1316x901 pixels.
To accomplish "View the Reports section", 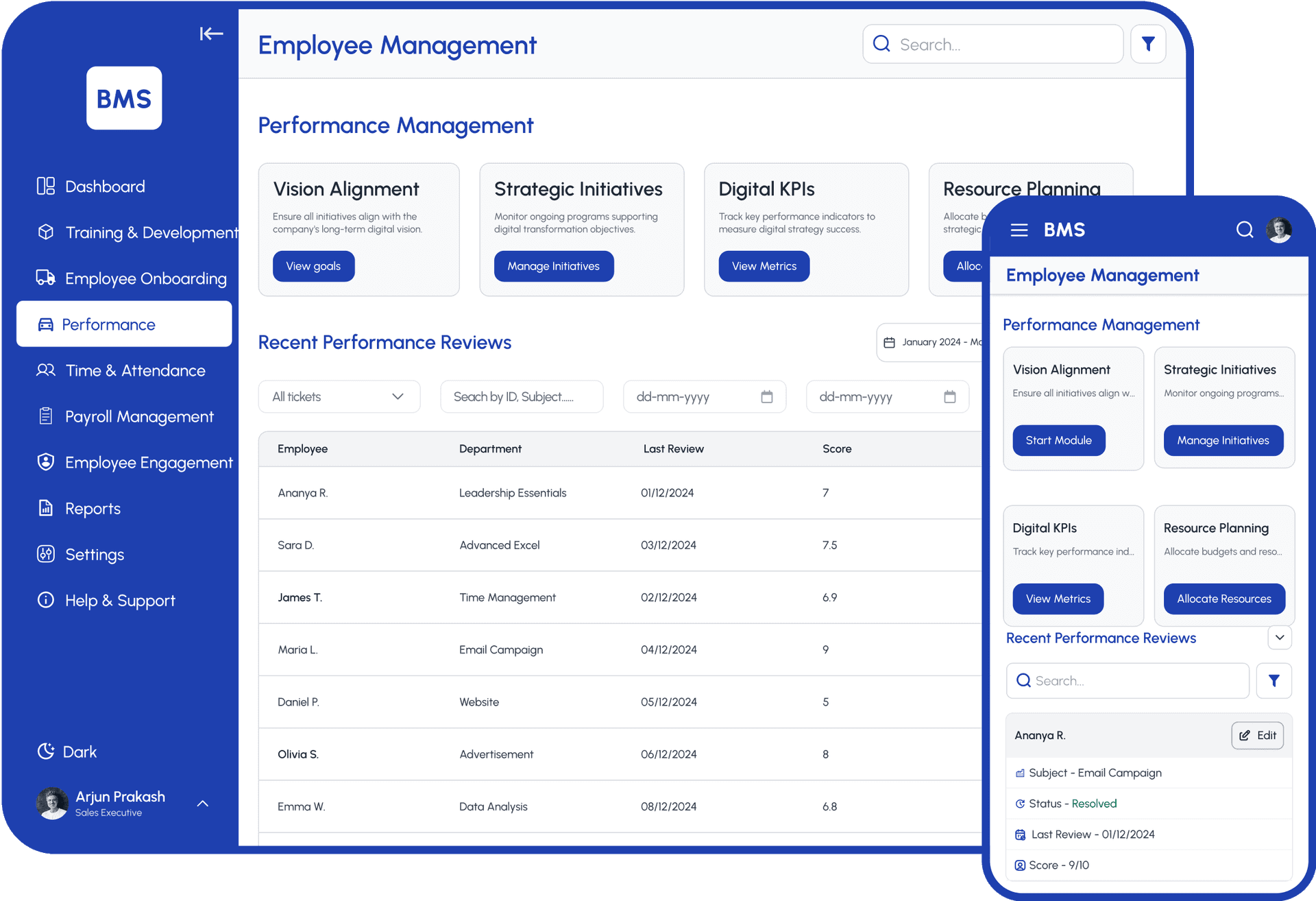I will click(92, 508).
